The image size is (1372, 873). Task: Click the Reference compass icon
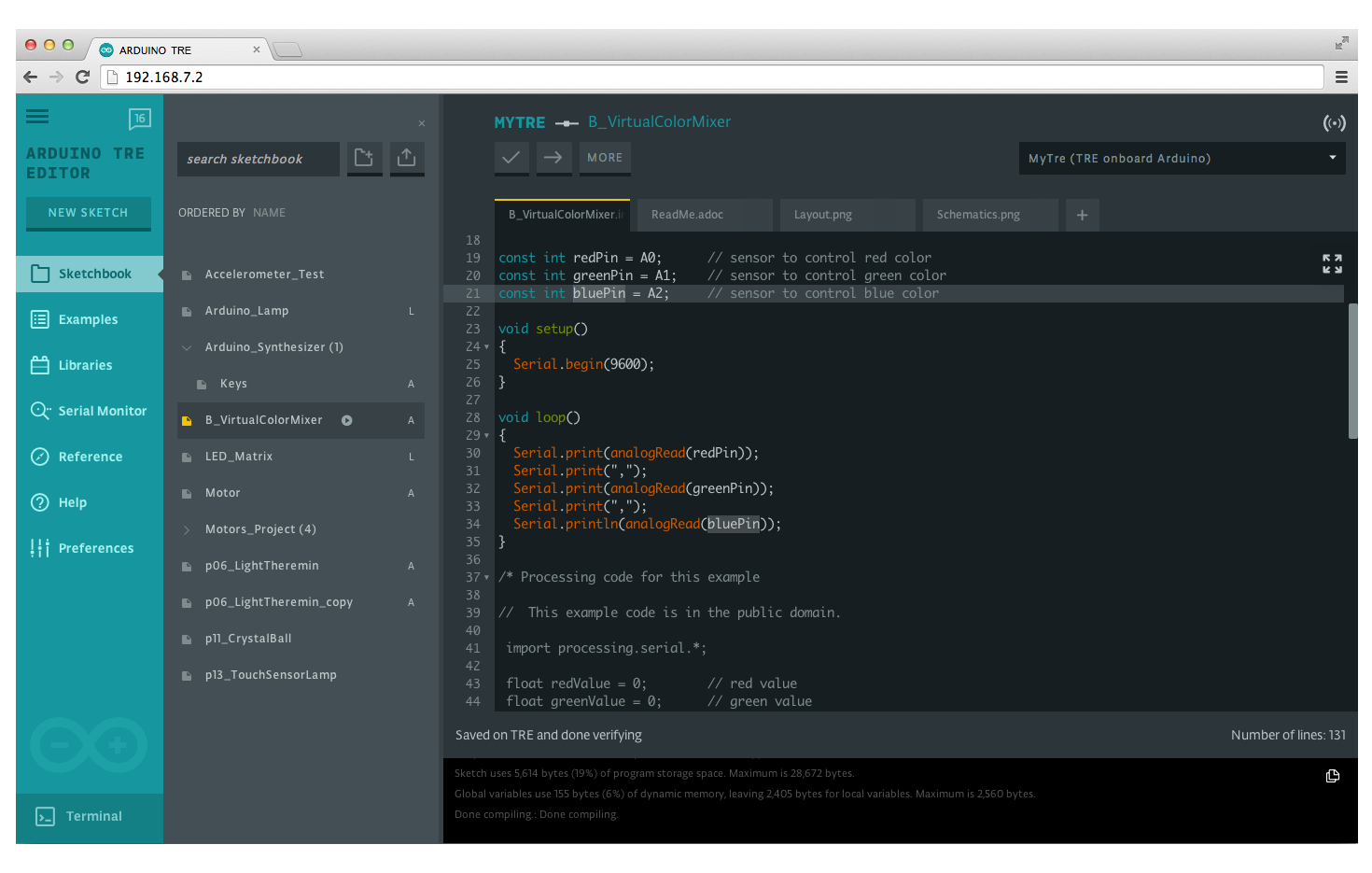tap(40, 457)
